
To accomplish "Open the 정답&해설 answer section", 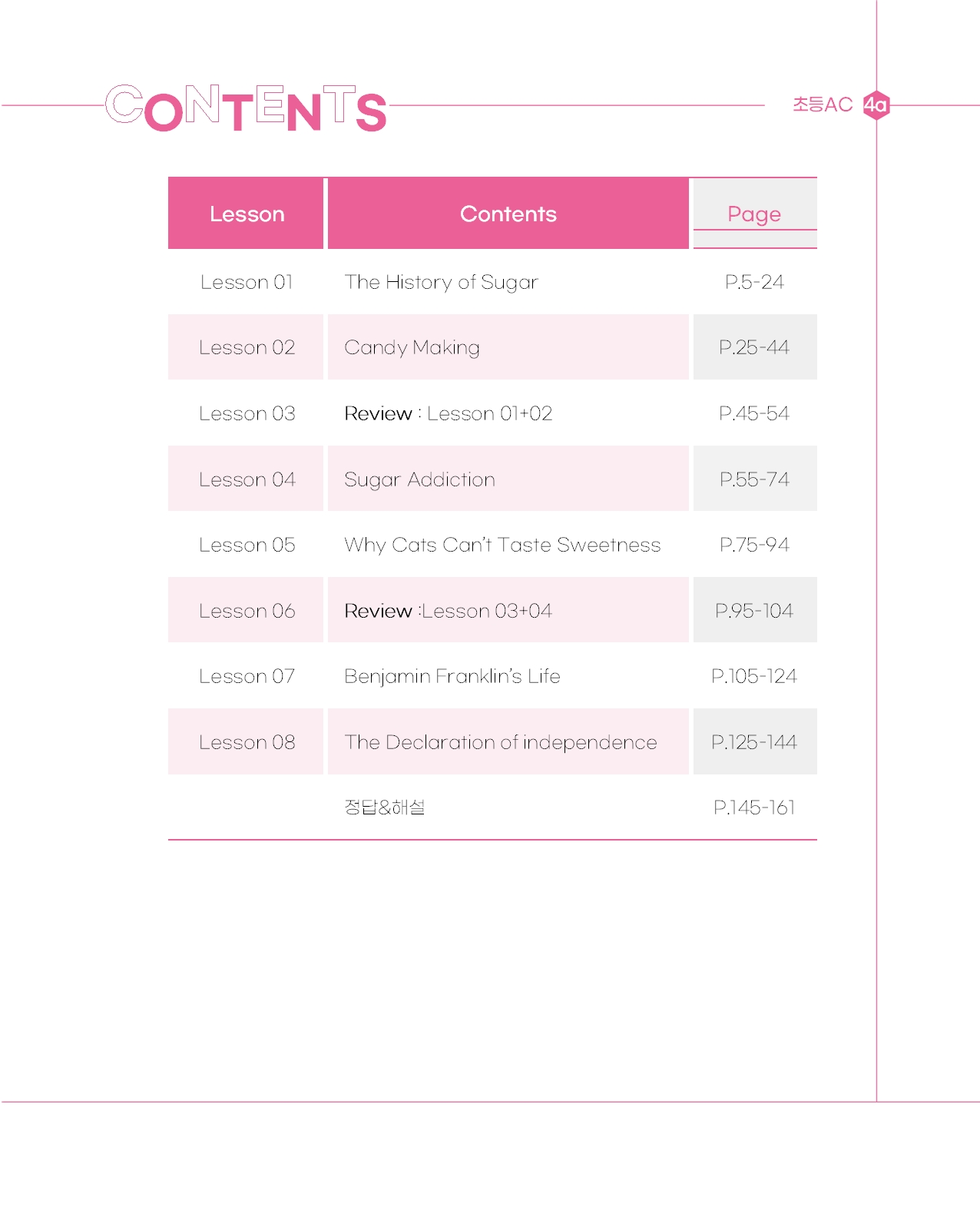I will tap(384, 807).
